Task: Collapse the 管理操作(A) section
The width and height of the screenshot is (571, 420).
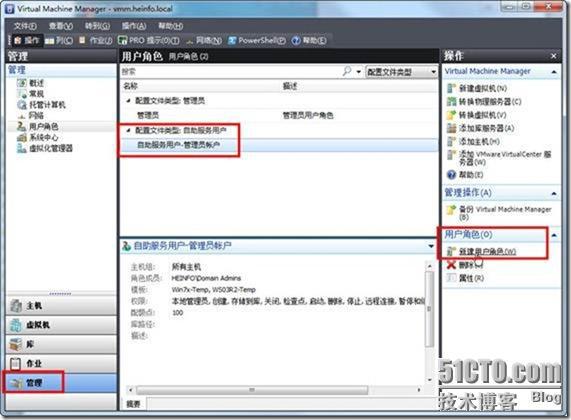Action: (554, 193)
